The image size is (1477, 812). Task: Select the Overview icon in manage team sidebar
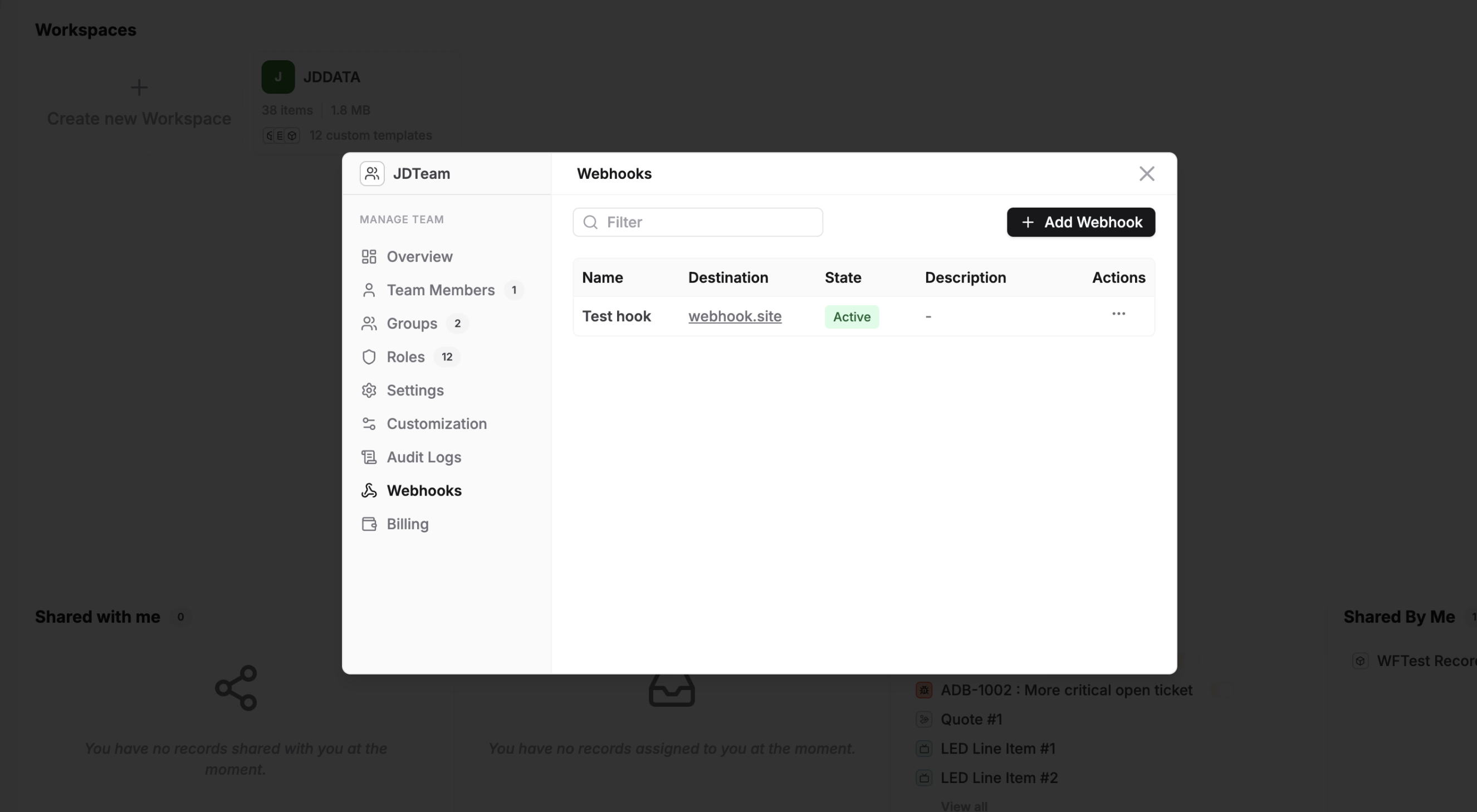[x=369, y=256]
